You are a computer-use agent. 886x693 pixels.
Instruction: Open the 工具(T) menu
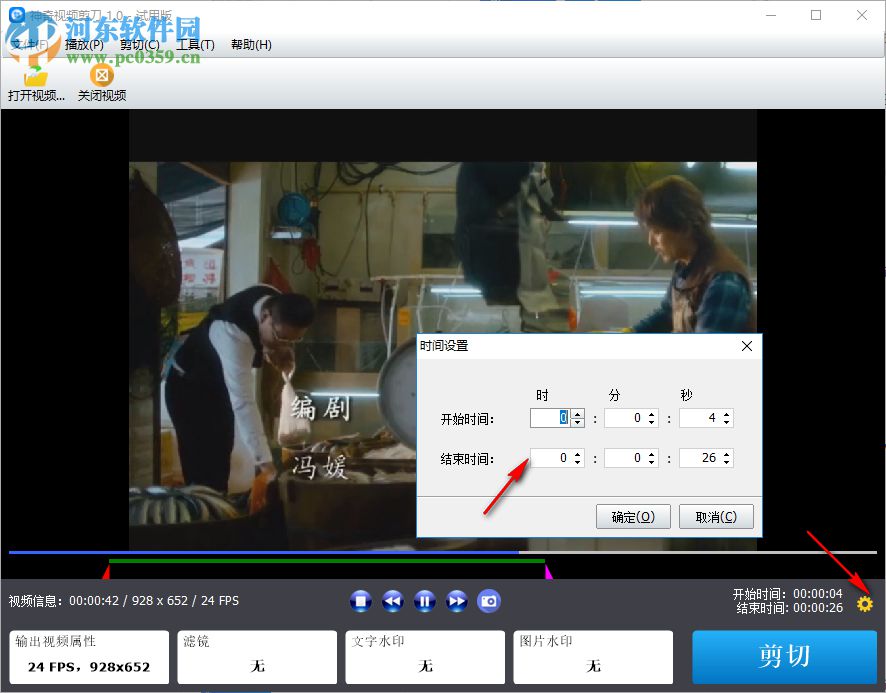coord(195,45)
